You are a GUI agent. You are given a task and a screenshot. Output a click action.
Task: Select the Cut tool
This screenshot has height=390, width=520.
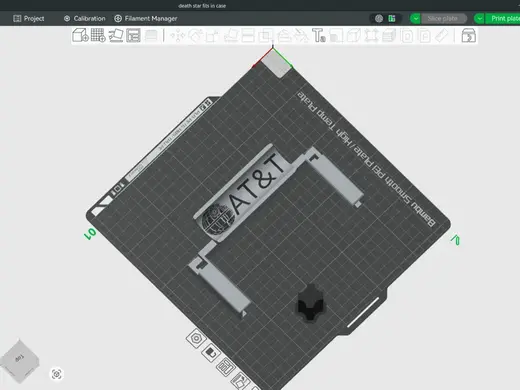pyautogui.click(x=248, y=35)
